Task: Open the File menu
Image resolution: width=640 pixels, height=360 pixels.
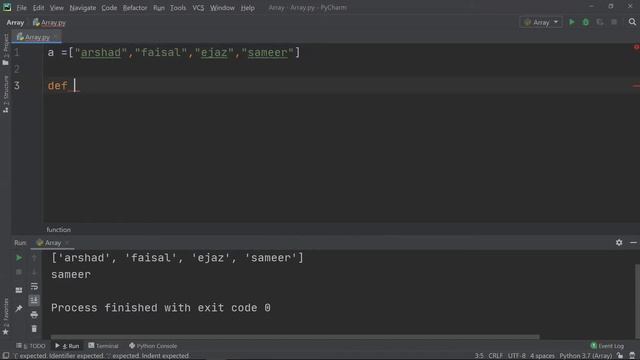Action: click(x=21, y=8)
